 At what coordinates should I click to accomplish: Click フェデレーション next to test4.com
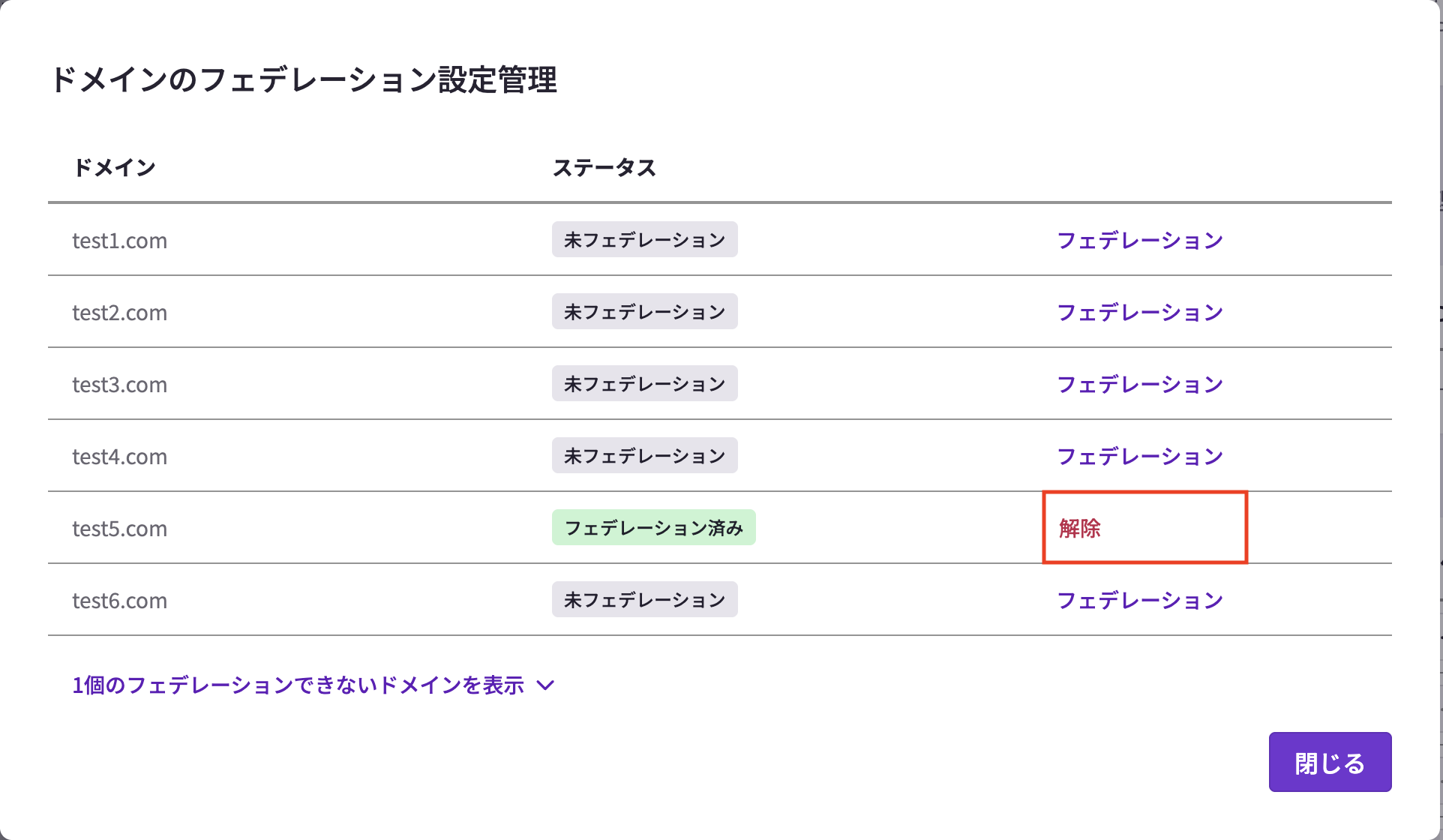[1139, 455]
